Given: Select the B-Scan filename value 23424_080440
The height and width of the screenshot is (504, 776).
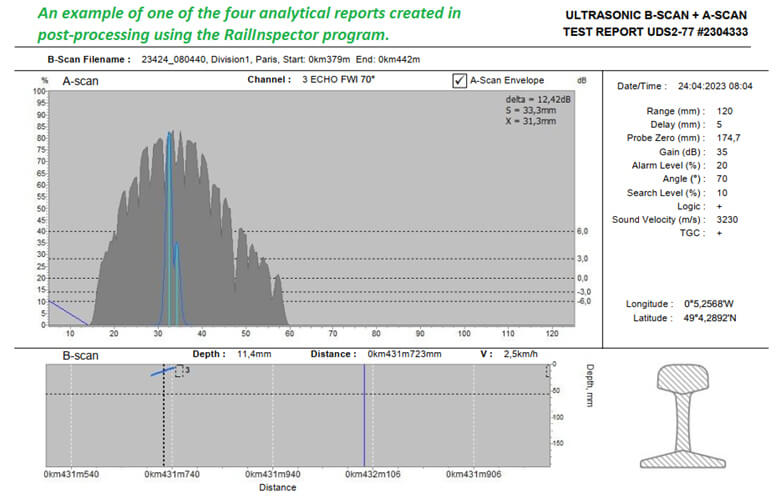Looking at the screenshot, I should coord(173,59).
